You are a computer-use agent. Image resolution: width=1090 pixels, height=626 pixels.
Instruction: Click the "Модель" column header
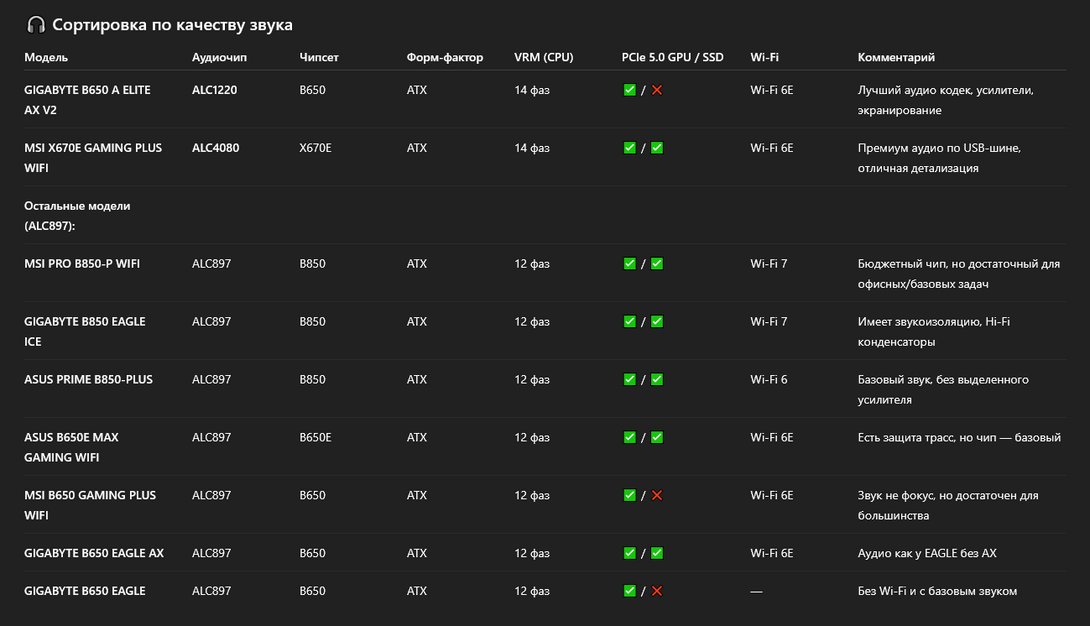pos(46,57)
